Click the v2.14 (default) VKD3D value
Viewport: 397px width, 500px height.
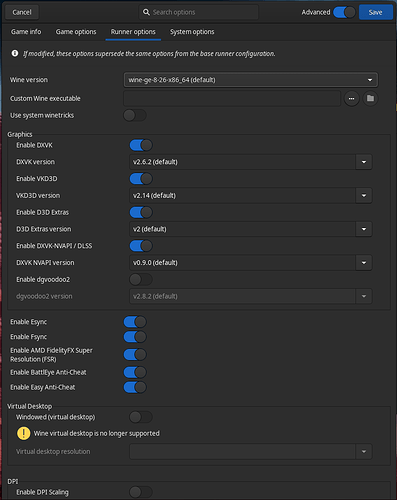[154, 196]
